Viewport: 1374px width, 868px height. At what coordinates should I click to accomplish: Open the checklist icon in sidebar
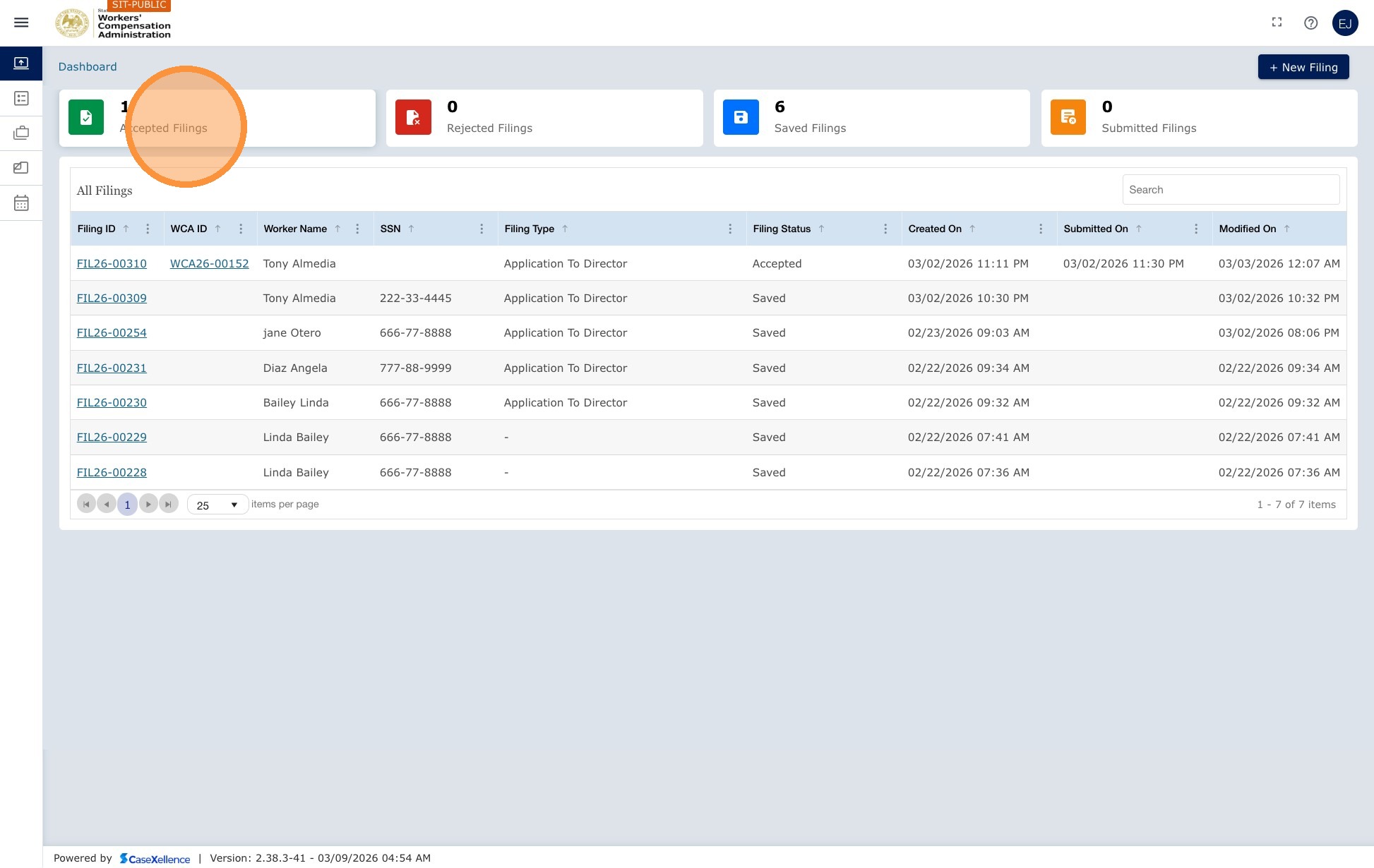point(21,98)
